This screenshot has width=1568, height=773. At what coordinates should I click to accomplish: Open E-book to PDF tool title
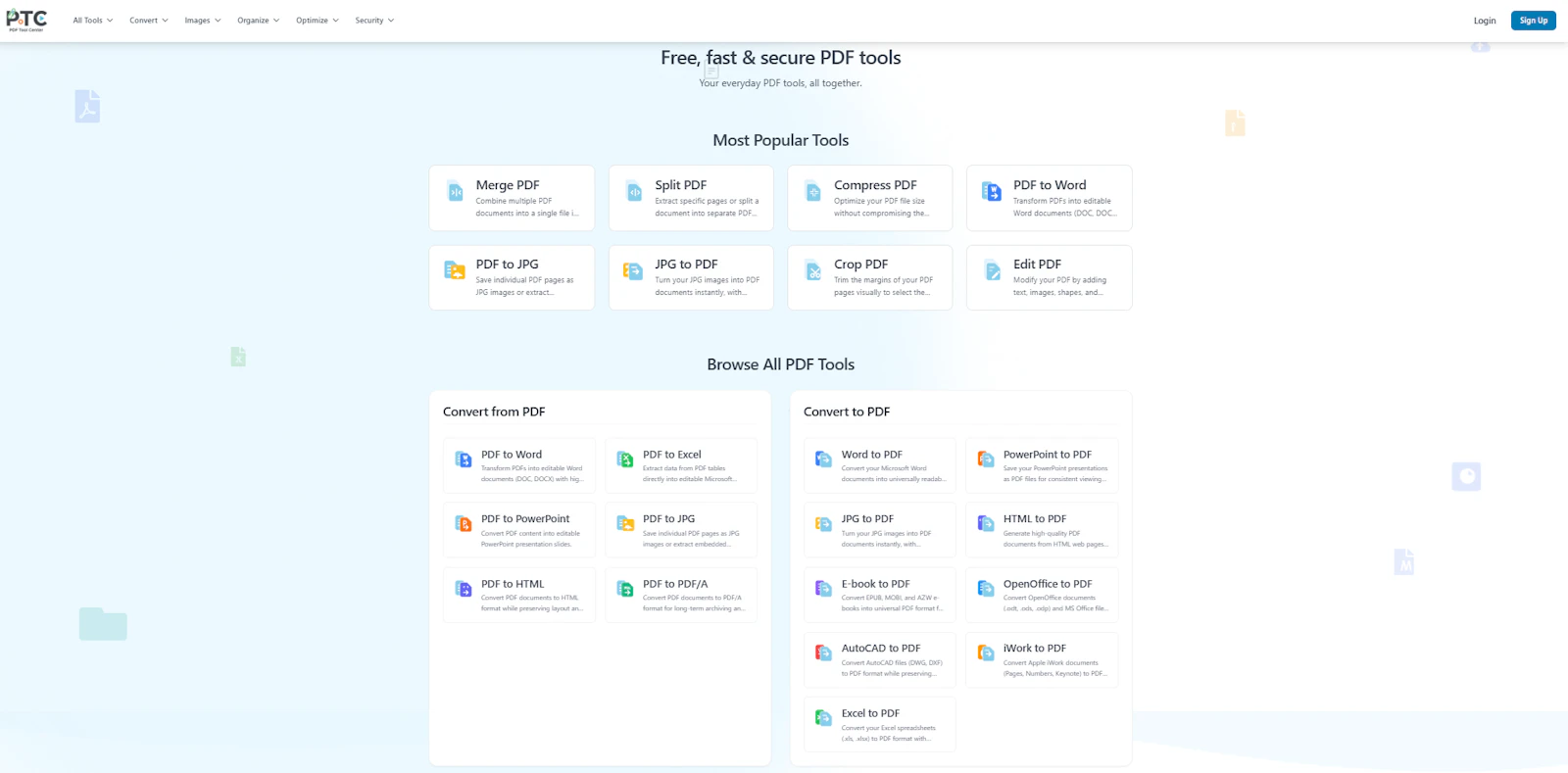pyautogui.click(x=876, y=584)
